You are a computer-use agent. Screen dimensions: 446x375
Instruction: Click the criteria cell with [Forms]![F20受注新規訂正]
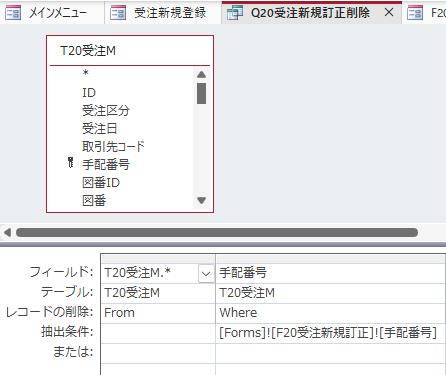(330, 333)
